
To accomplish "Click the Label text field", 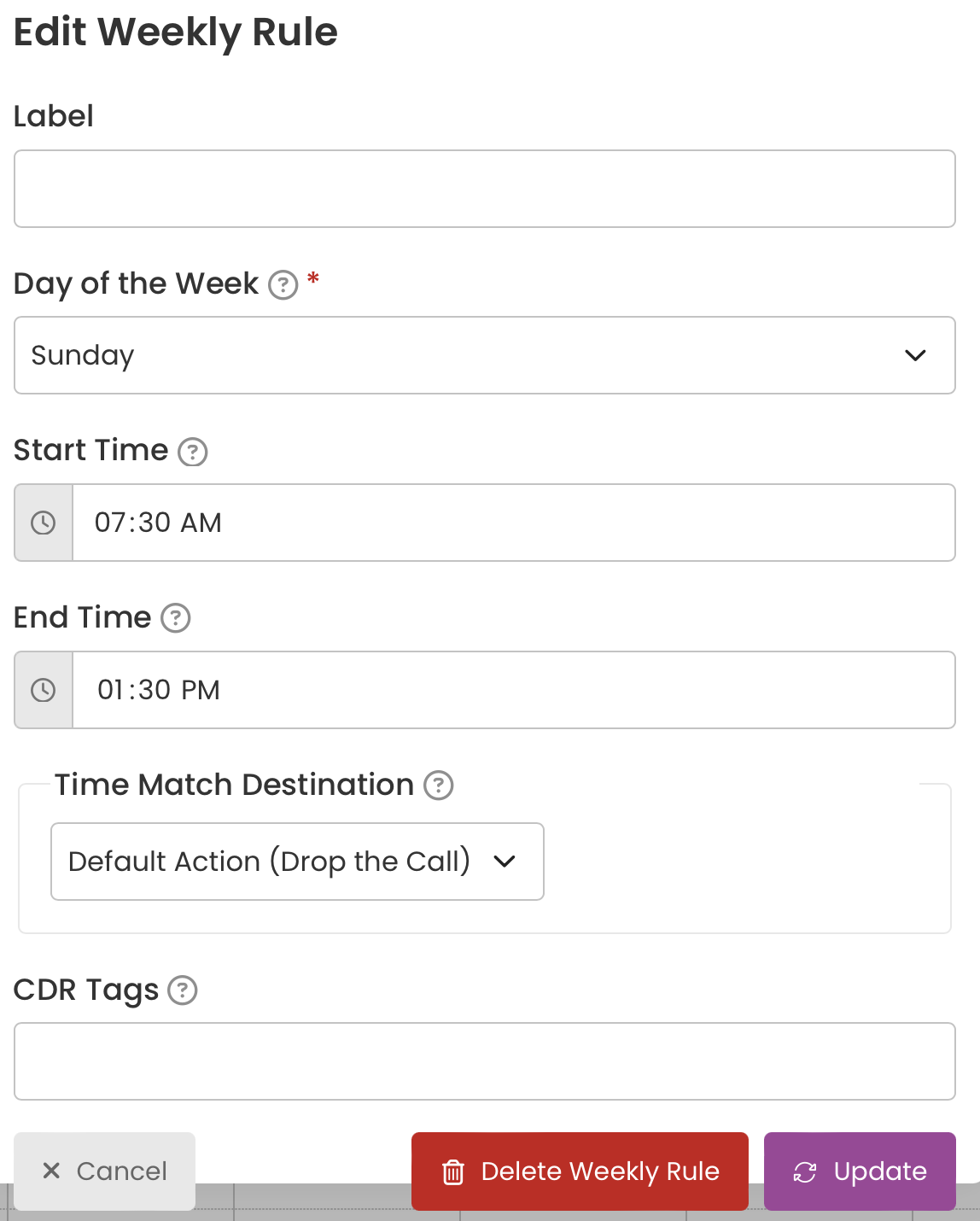I will [485, 189].
